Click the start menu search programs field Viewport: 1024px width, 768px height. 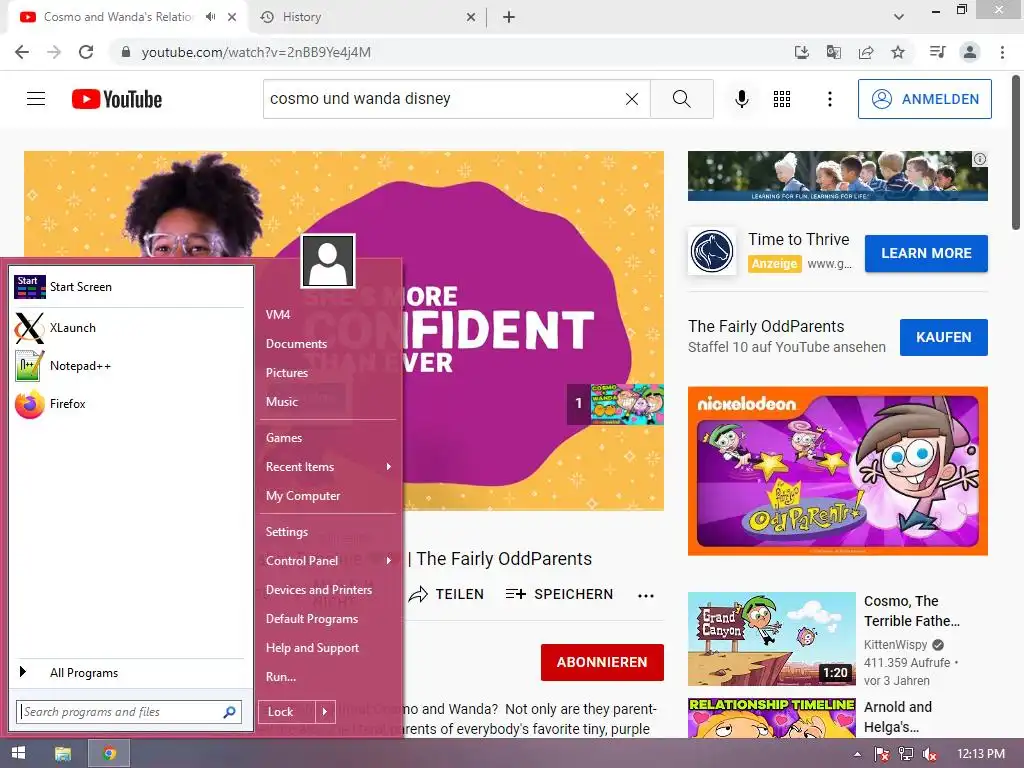click(x=129, y=712)
